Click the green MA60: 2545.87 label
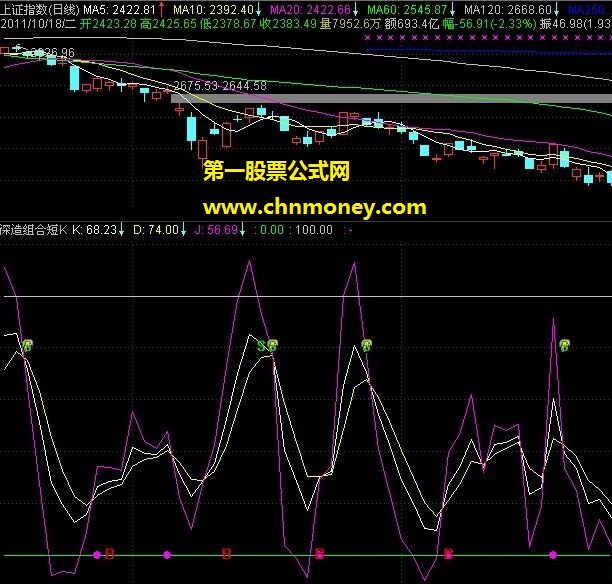This screenshot has width=612, height=584. click(407, 9)
